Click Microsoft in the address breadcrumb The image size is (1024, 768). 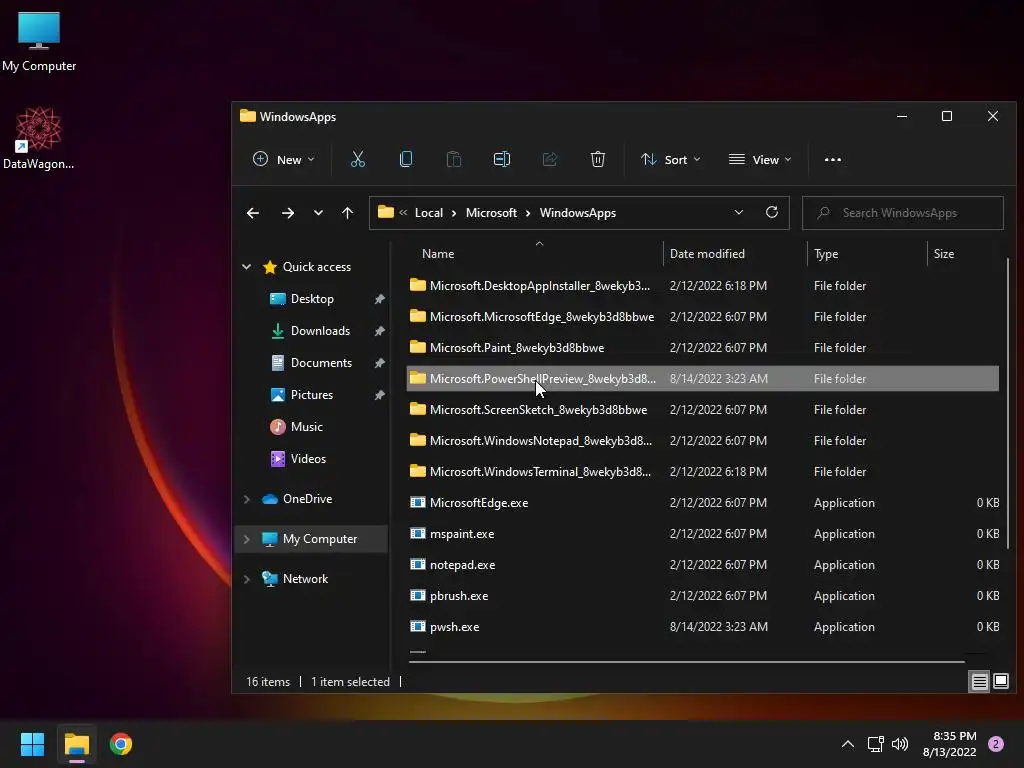coord(491,213)
